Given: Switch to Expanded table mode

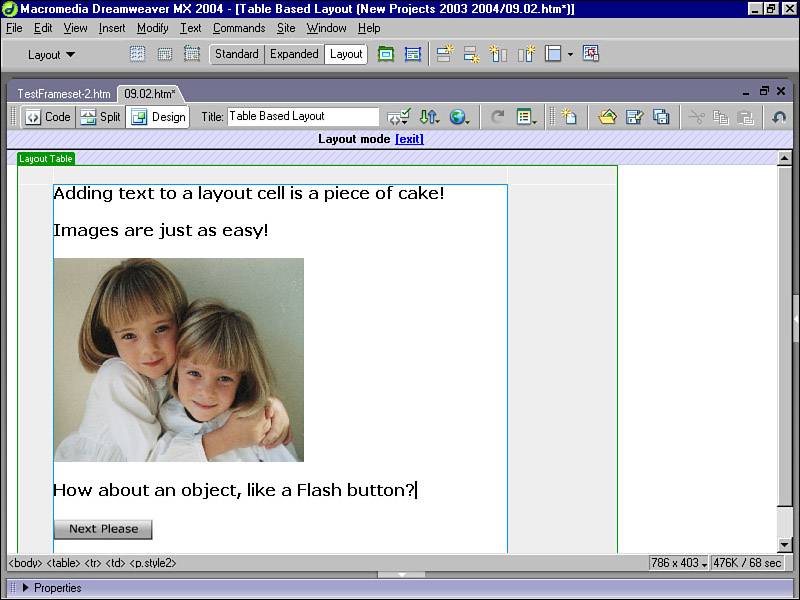Looking at the screenshot, I should (294, 54).
